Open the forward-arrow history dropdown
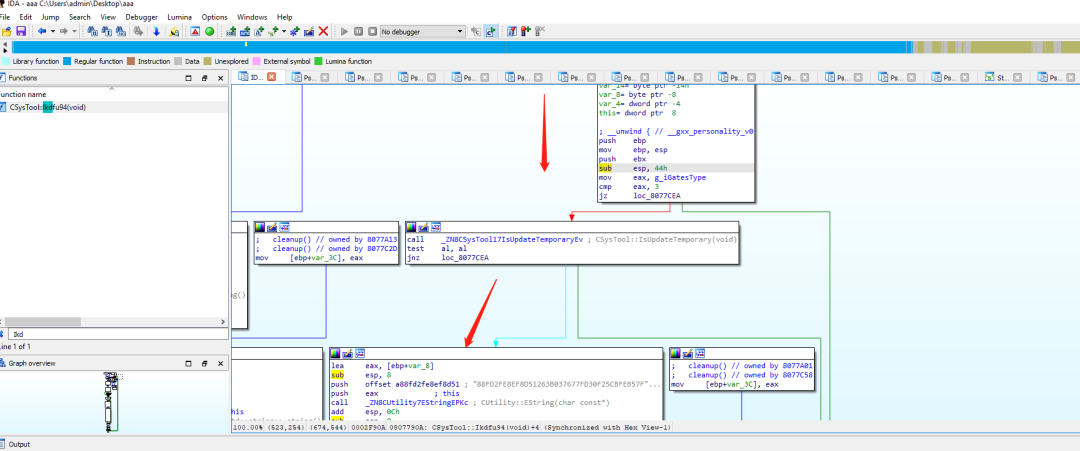The height and width of the screenshot is (451, 1080). click(x=74, y=31)
